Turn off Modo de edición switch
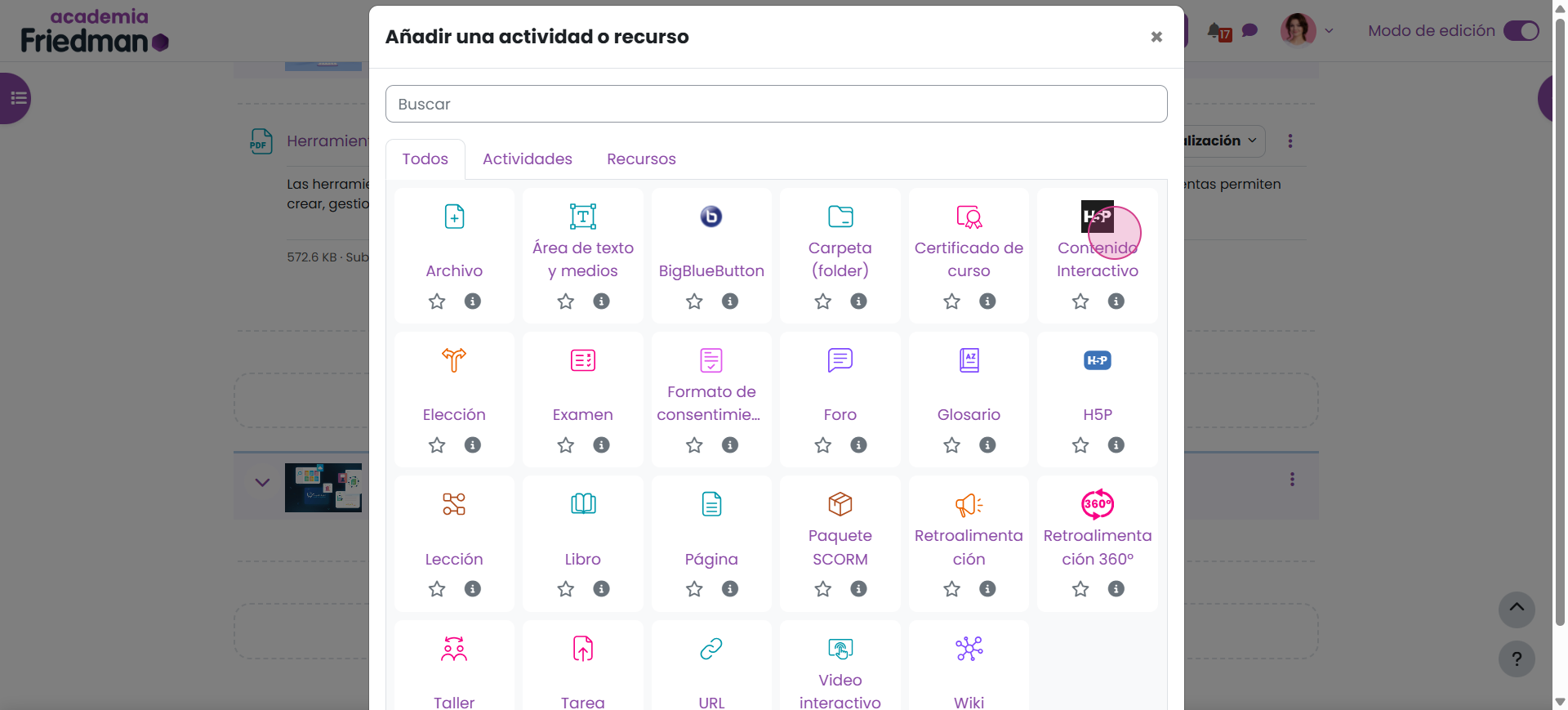This screenshot has width=1568, height=710. (1521, 31)
